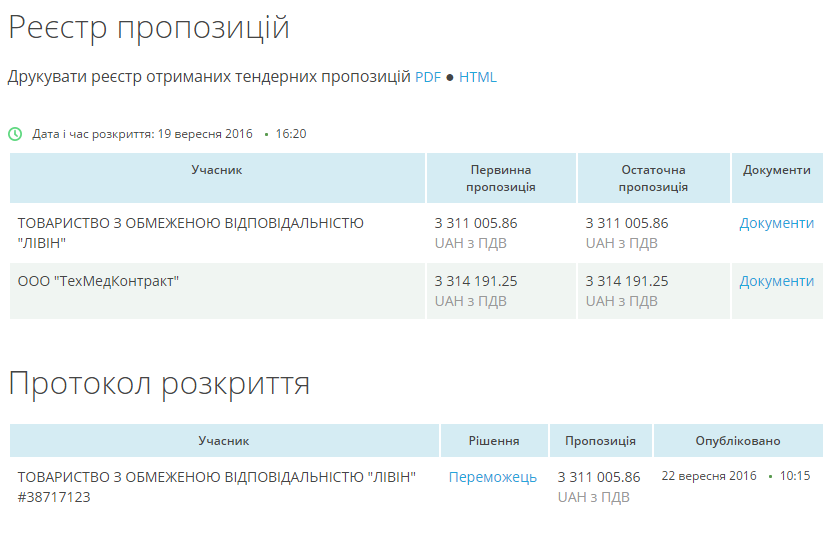Click the Документи column header
This screenshot has width=823, height=553.
(776, 170)
